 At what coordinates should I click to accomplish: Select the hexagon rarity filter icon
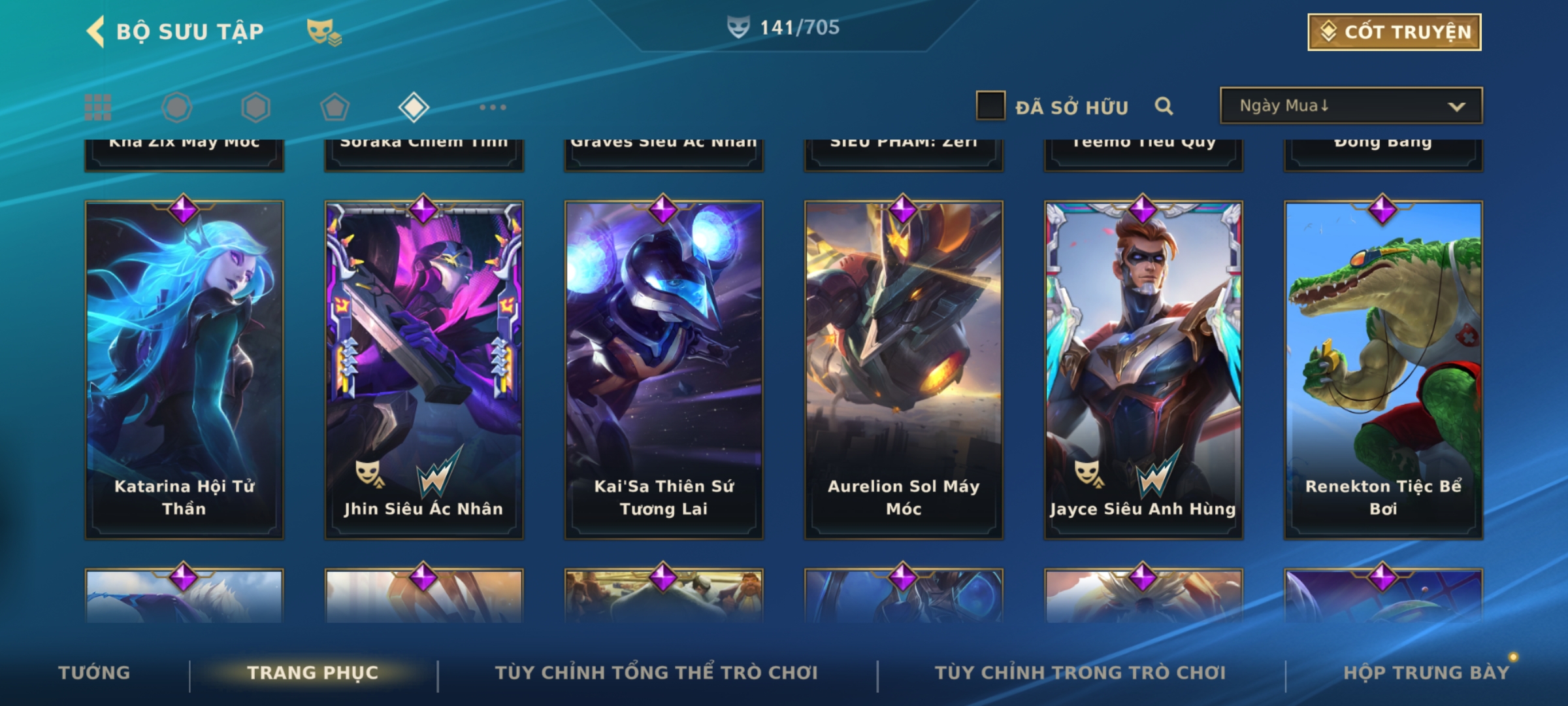(255, 107)
